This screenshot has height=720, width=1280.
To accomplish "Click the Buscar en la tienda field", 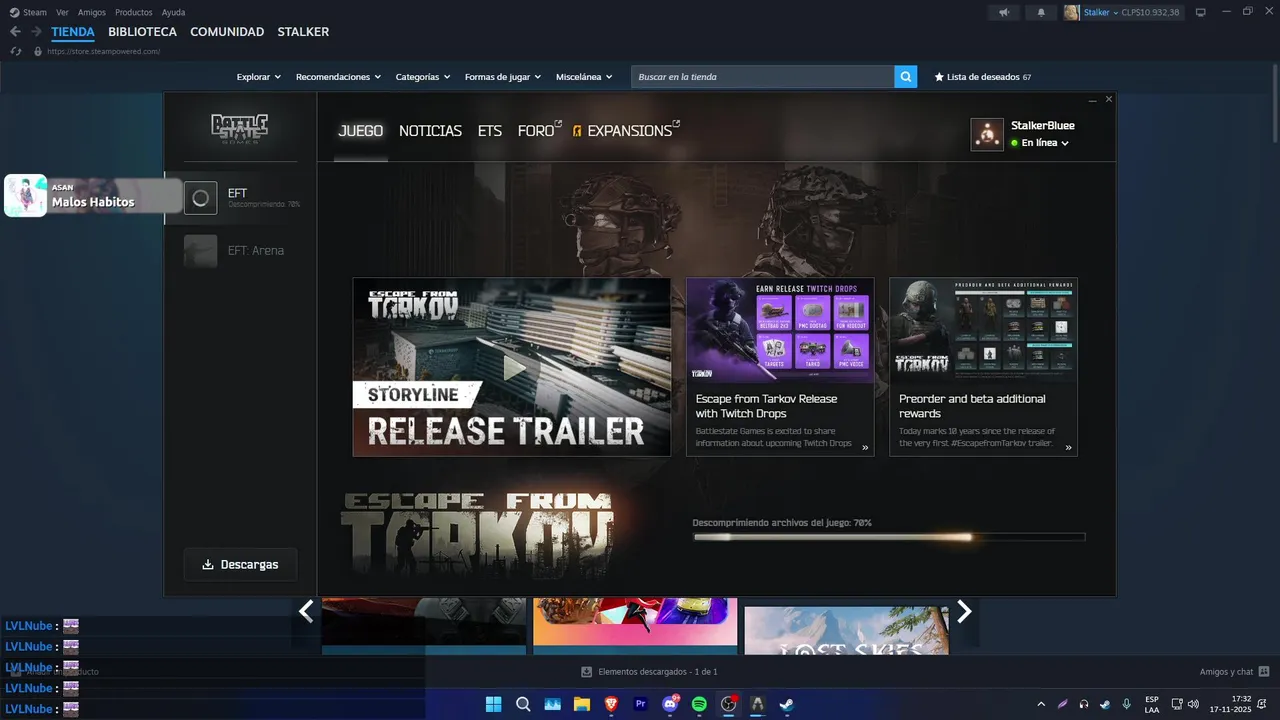I will 762,77.
